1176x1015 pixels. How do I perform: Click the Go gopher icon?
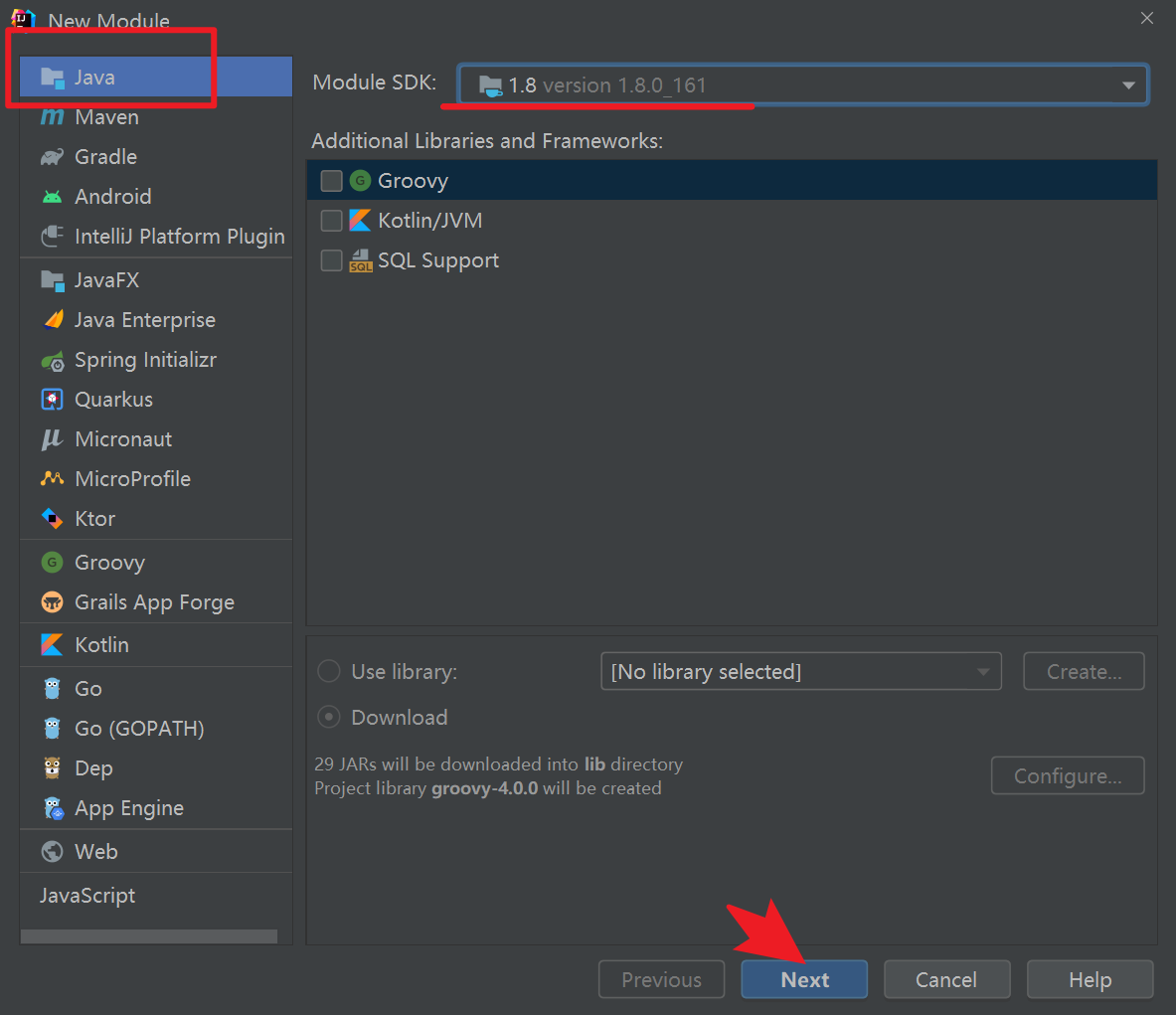[x=53, y=688]
